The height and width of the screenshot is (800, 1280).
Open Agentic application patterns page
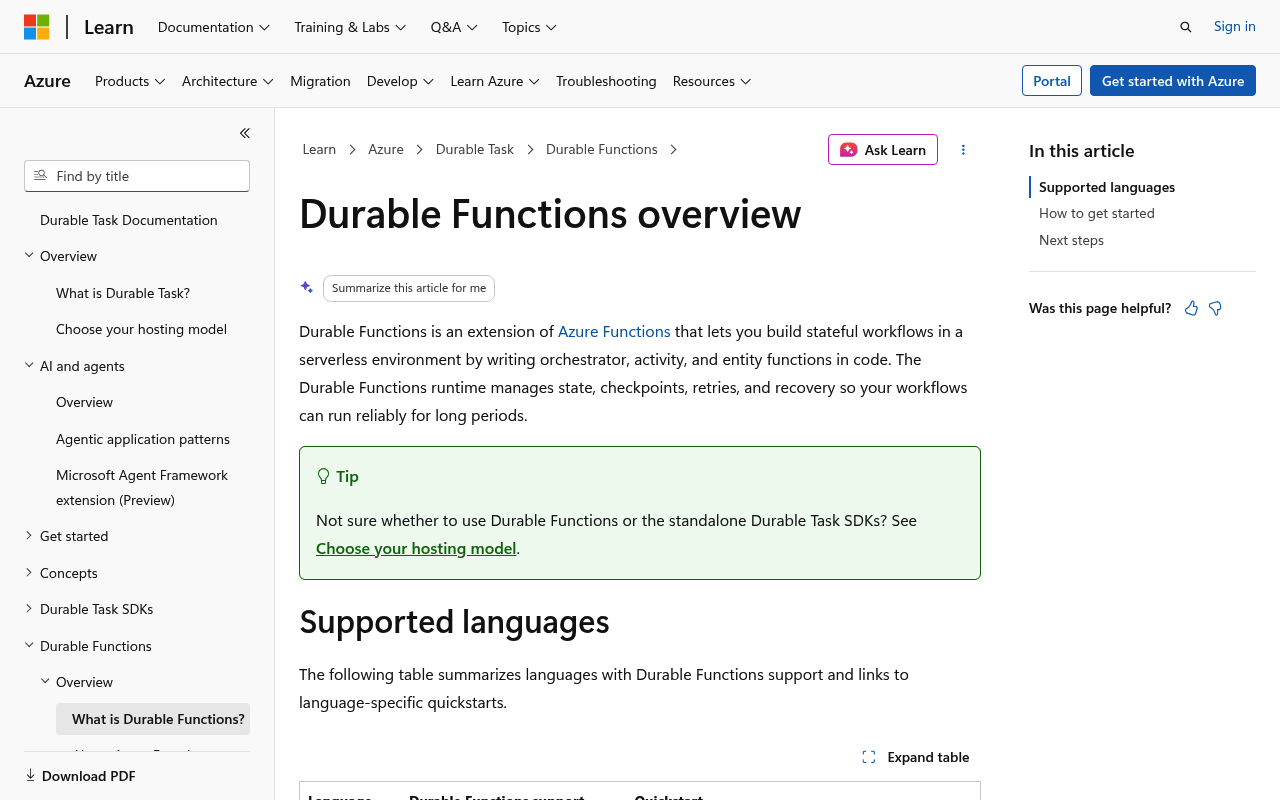tap(143, 439)
